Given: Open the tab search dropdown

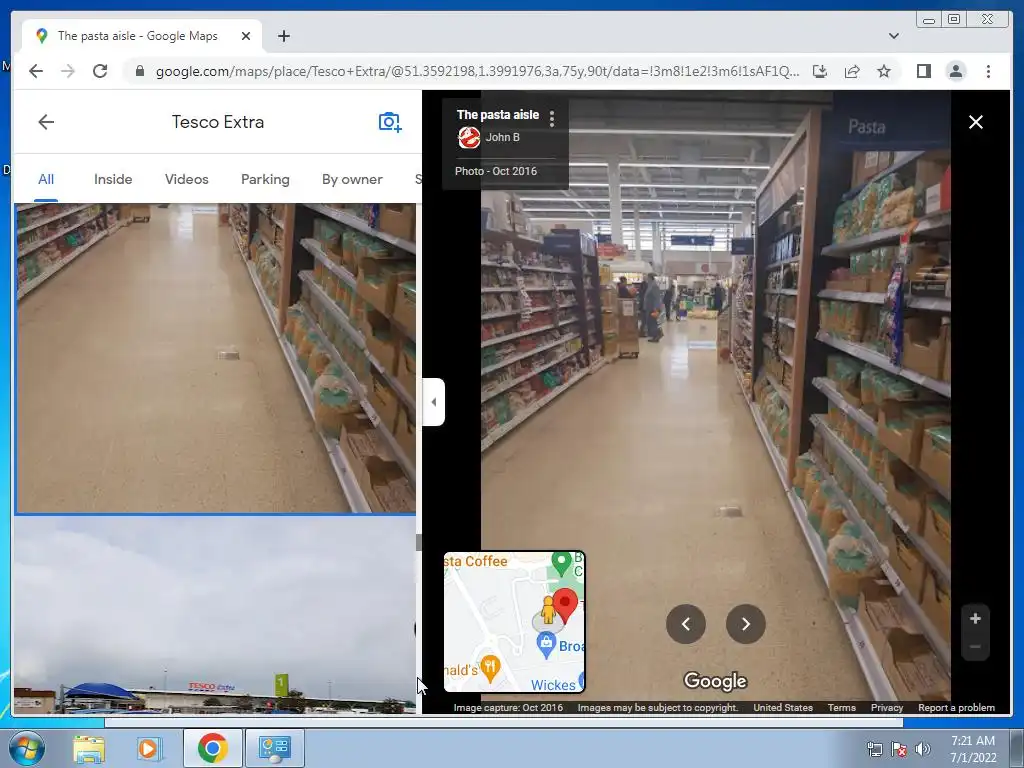Looking at the screenshot, I should pos(893,36).
